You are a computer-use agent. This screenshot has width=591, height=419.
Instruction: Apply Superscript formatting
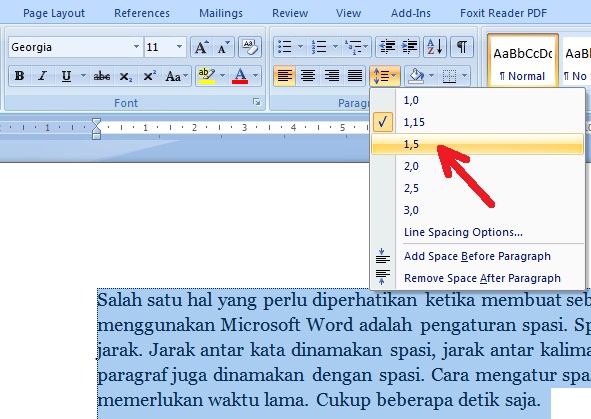click(149, 76)
